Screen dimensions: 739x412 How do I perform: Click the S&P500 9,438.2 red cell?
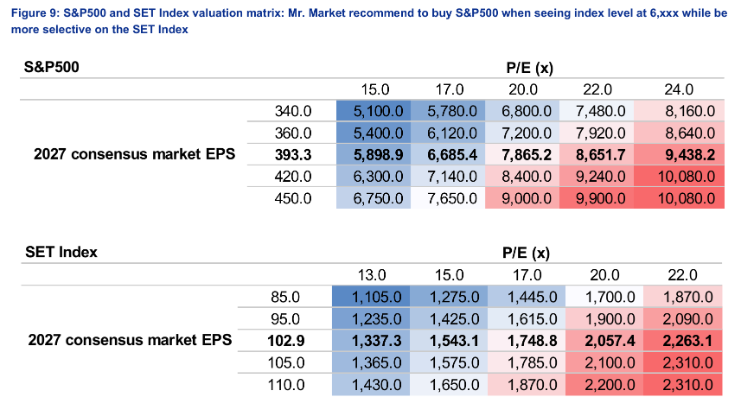click(679, 155)
